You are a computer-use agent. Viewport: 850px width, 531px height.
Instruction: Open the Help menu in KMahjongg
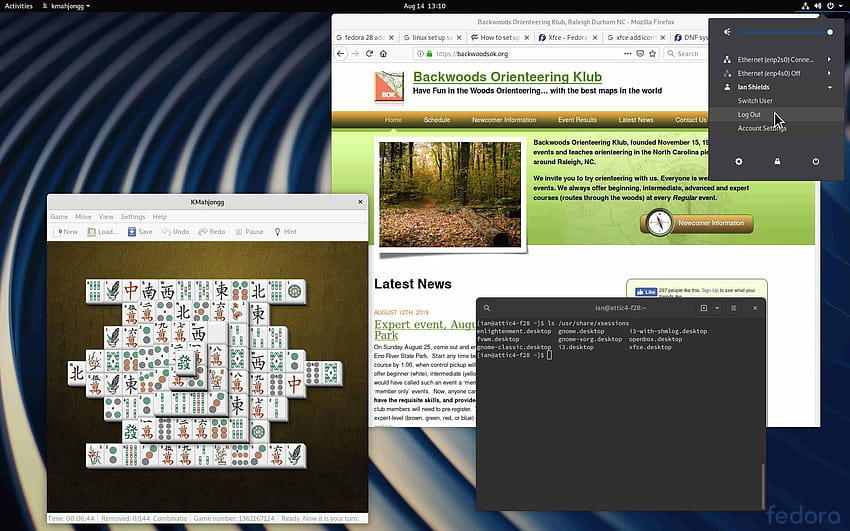point(159,216)
